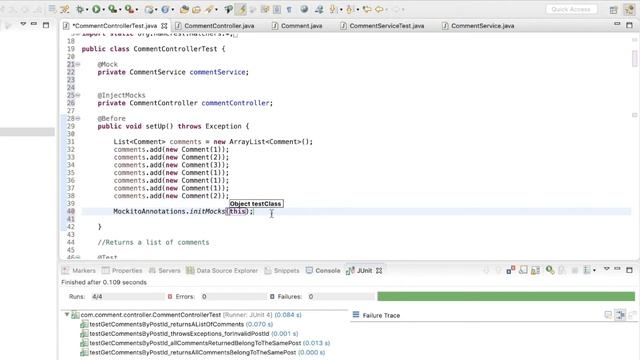The height and width of the screenshot is (360, 640).
Task: Select testGetCommentsByPostId_returnsAllCommentsBelongToTheSamePost result
Action: point(202,352)
